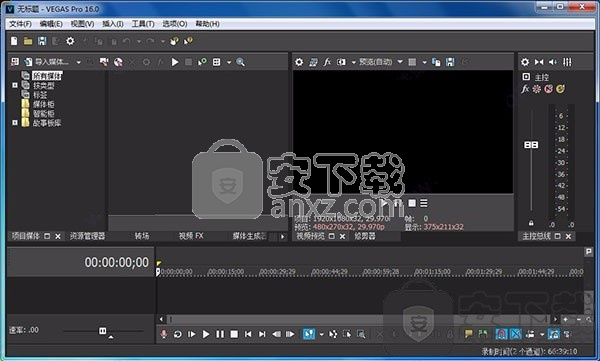Screen dimensions: 600x361
Task: Switch to the 修剪器 tab
Action: (x=365, y=236)
